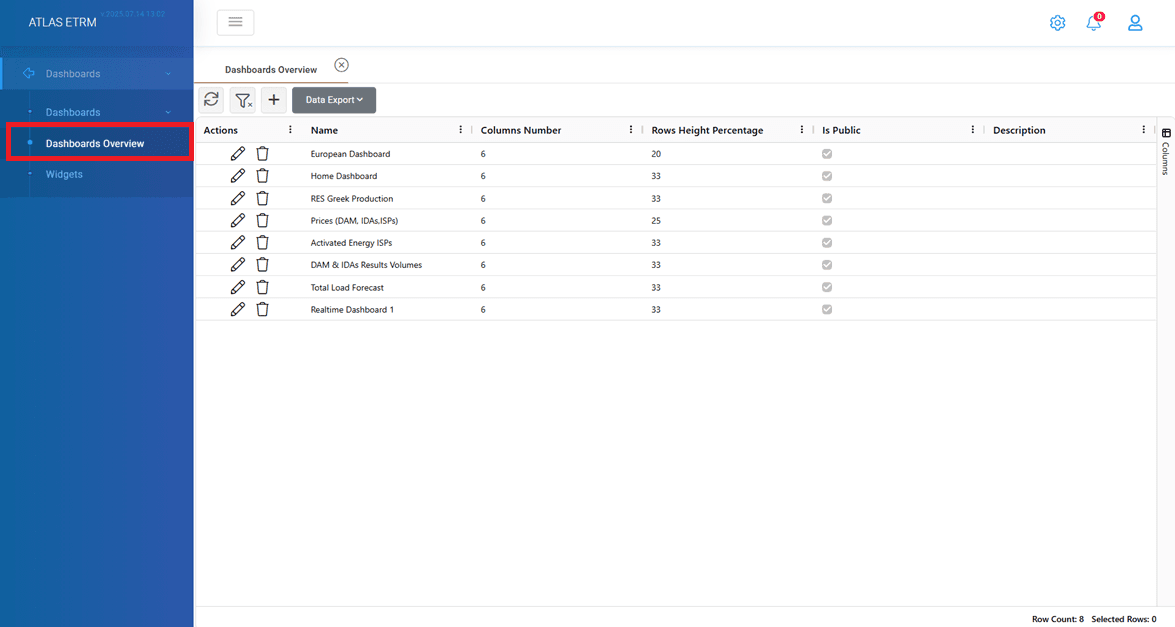This screenshot has height=627, width=1175.
Task: Toggle Is Public for Total Load Forecast
Action: tap(827, 287)
